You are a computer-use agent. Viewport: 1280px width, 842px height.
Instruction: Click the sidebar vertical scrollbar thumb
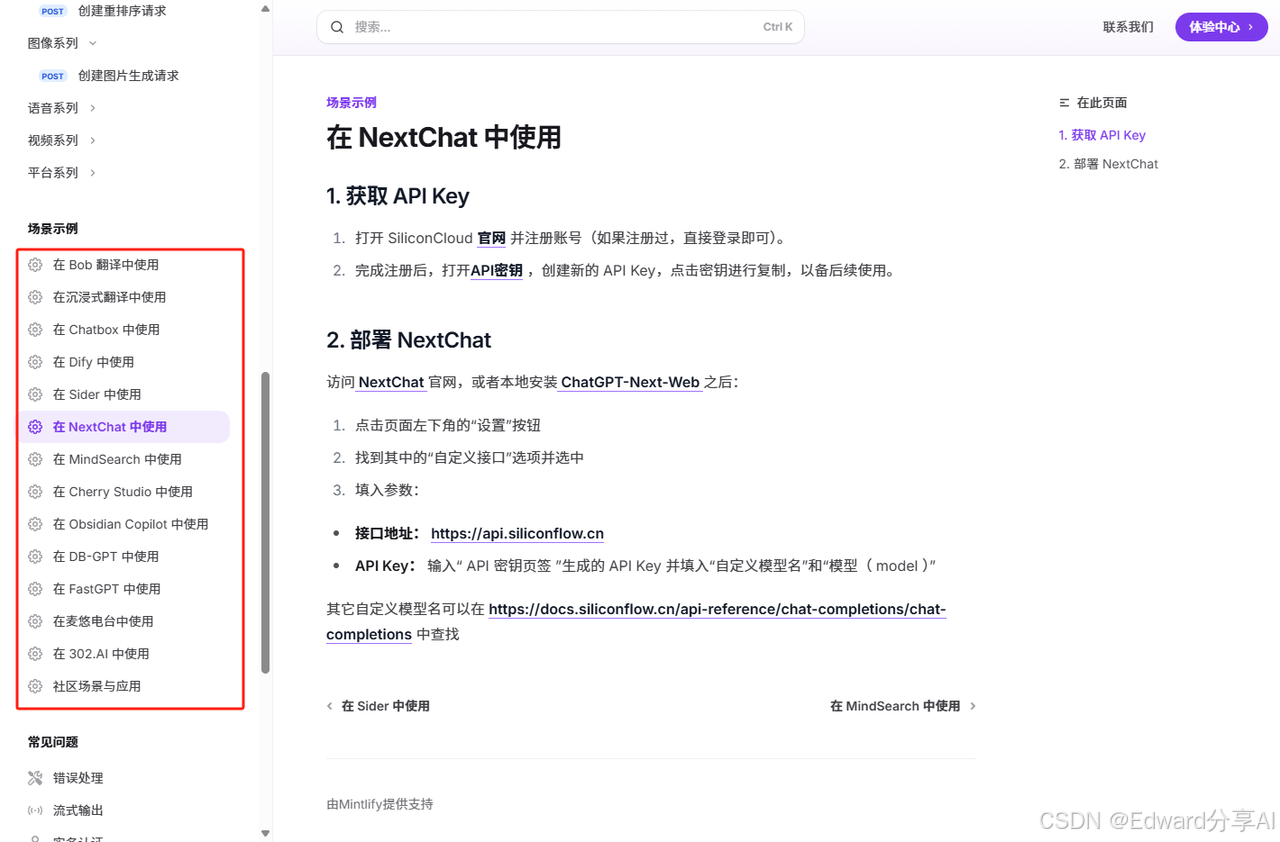coord(265,522)
